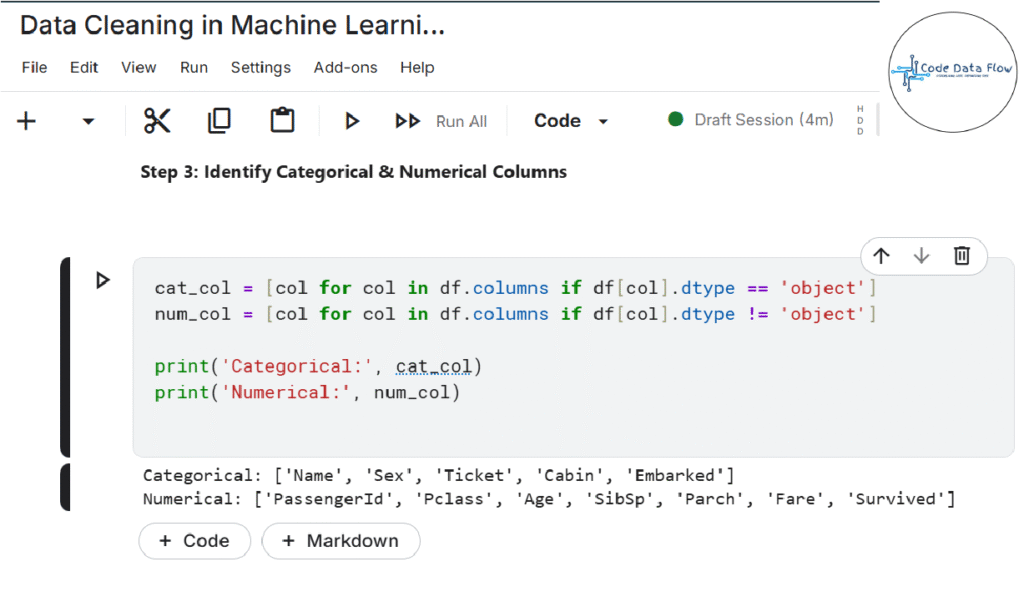Screen dimensions: 1024x592
Task: Paste cell using clipboard icon
Action: click(282, 121)
